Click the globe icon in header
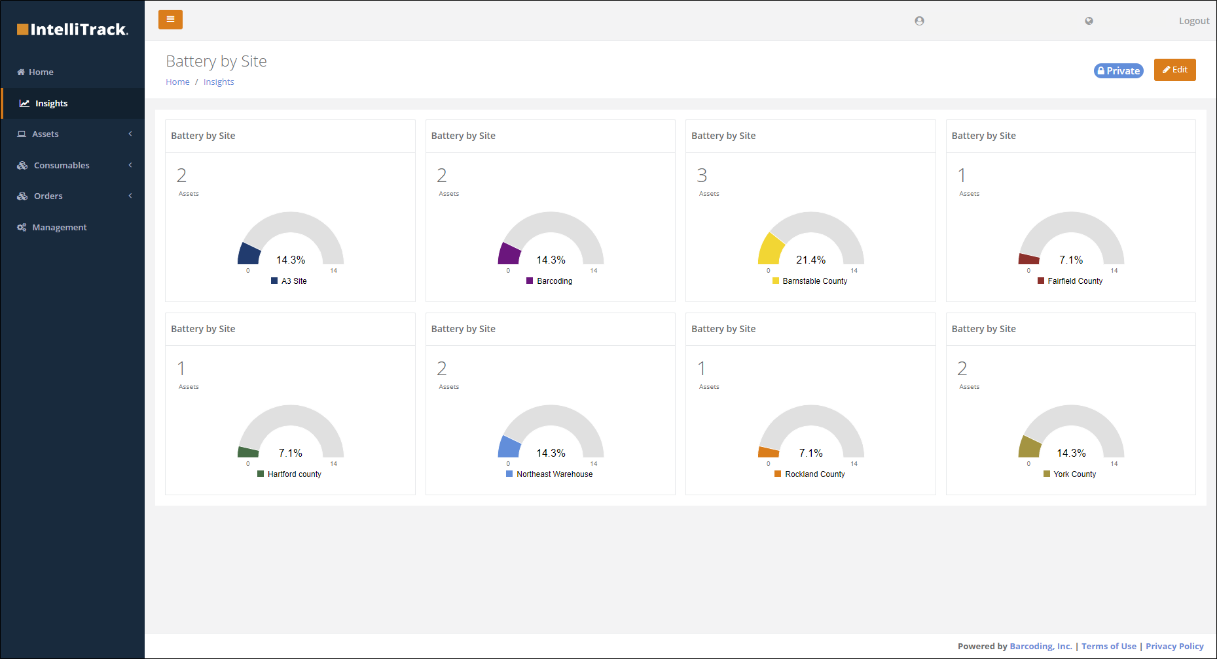 pyautogui.click(x=1089, y=21)
